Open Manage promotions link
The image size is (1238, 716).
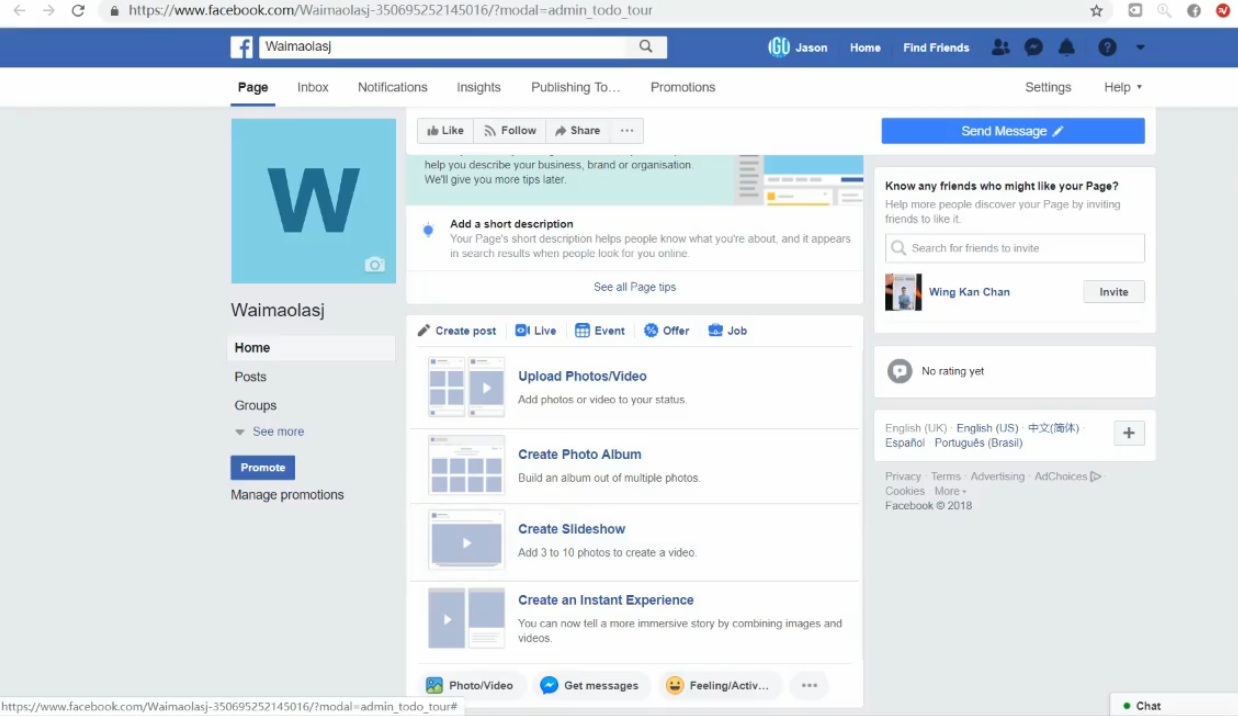[287, 495]
